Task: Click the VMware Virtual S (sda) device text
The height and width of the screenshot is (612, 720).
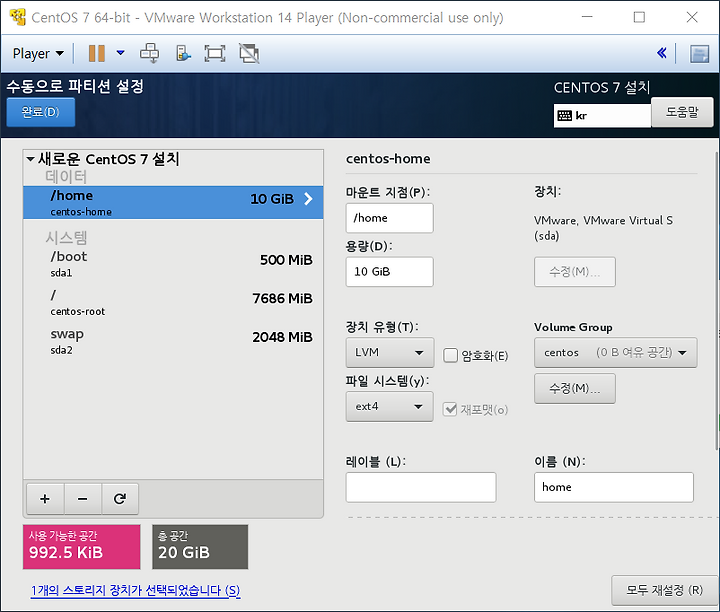Action: click(603, 228)
